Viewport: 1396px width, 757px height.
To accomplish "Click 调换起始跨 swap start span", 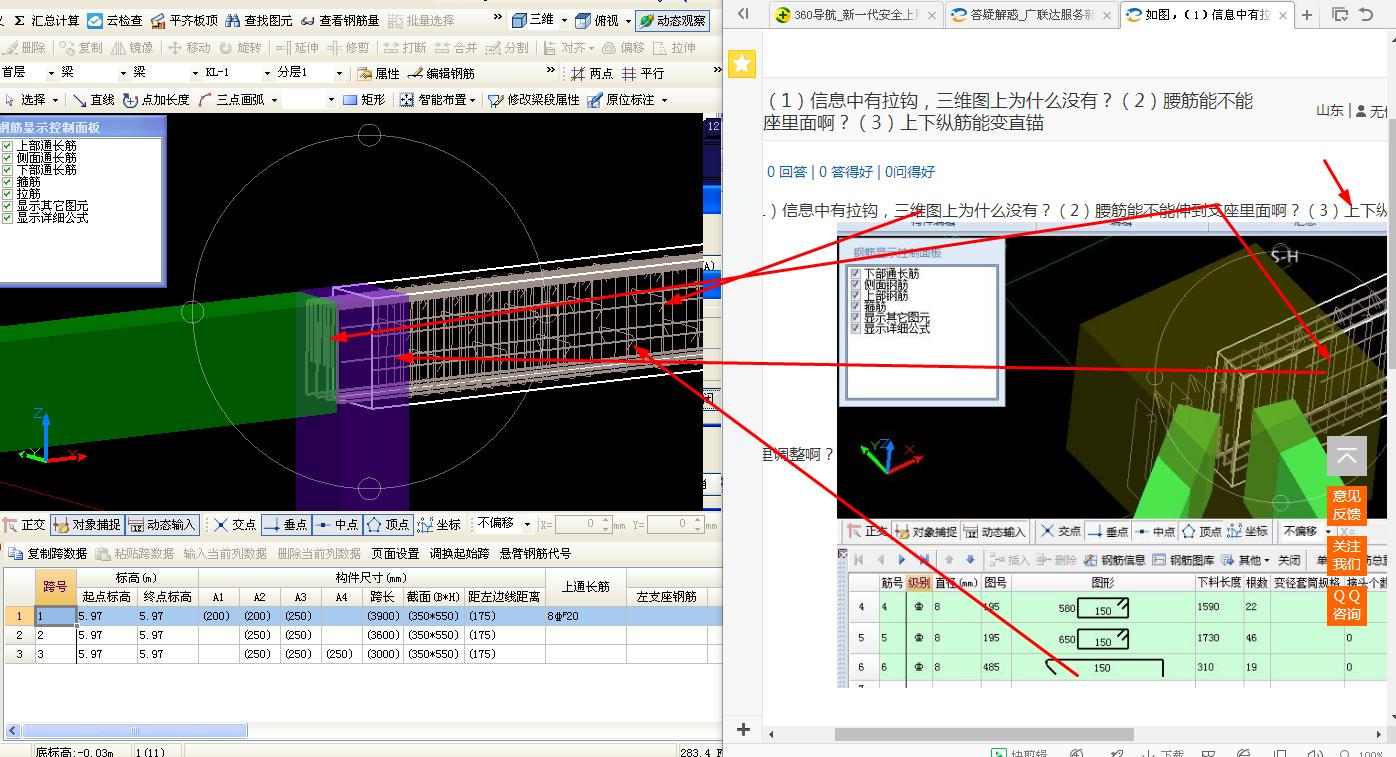I will [x=459, y=553].
